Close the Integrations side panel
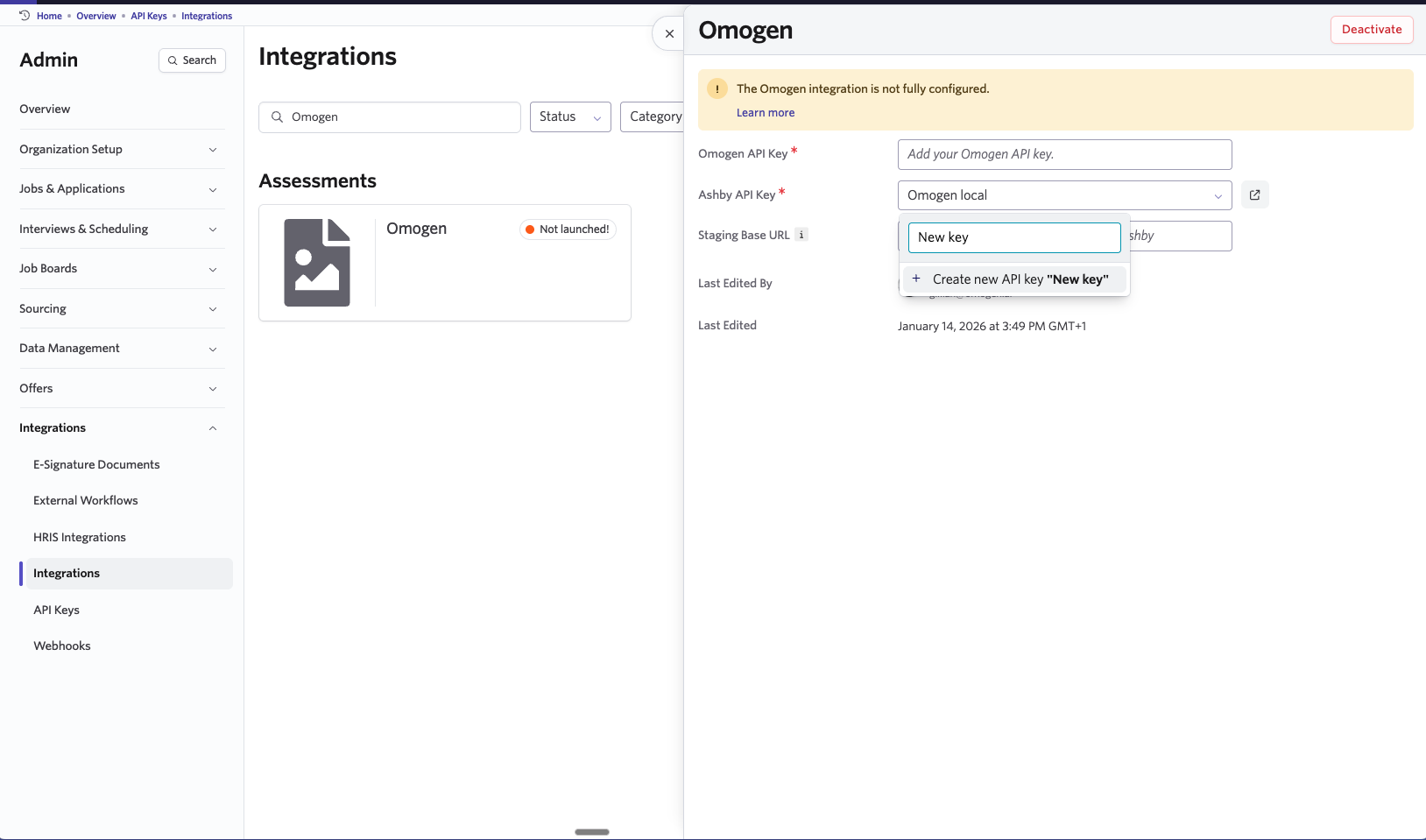The image size is (1426, 840). pos(668,33)
